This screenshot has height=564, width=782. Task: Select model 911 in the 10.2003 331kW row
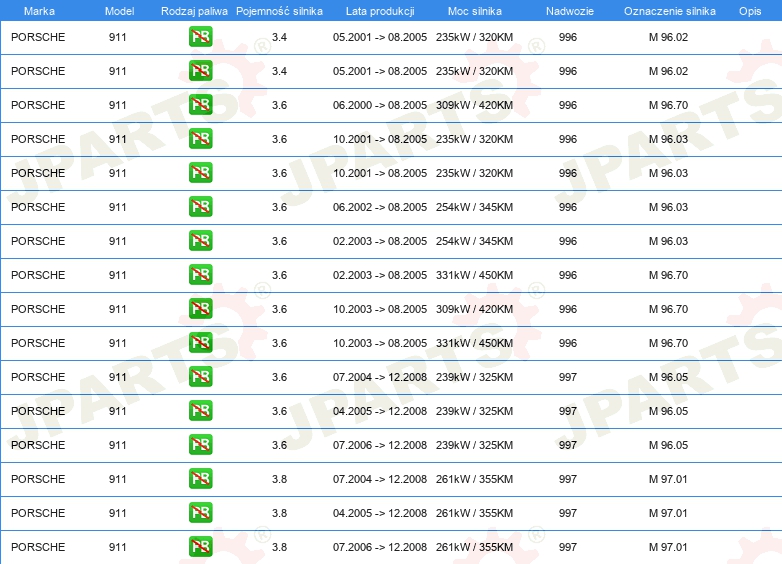(x=118, y=343)
